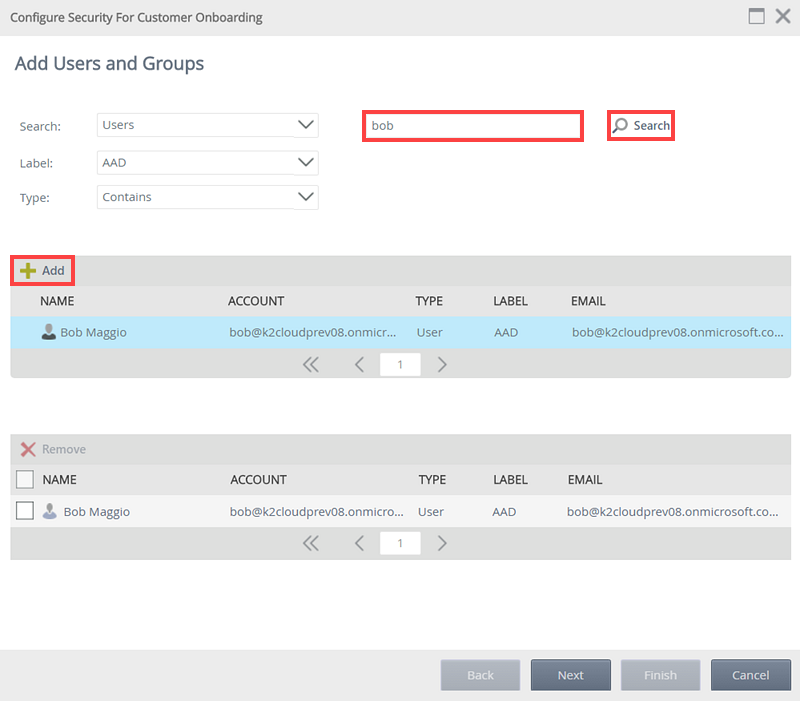Click the red X Remove icon
This screenshot has width=800, height=701.
coord(28,450)
